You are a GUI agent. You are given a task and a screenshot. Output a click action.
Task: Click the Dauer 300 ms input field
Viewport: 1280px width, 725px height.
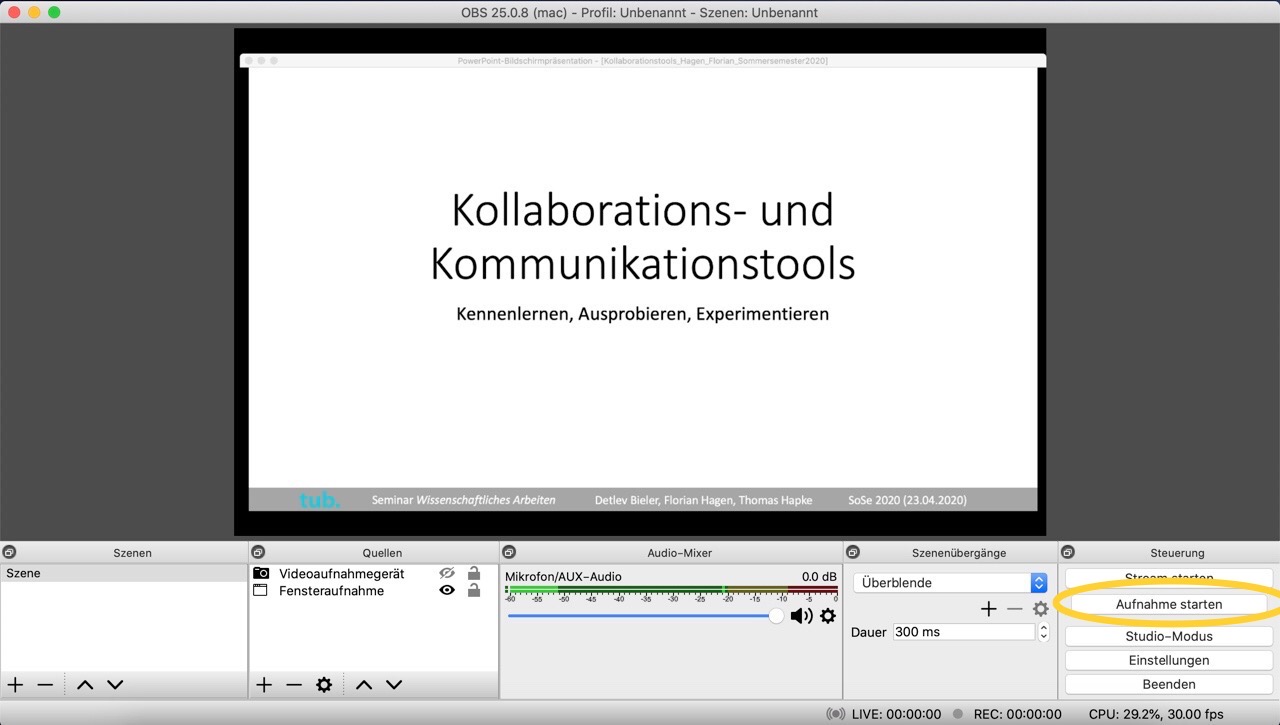click(x=962, y=632)
